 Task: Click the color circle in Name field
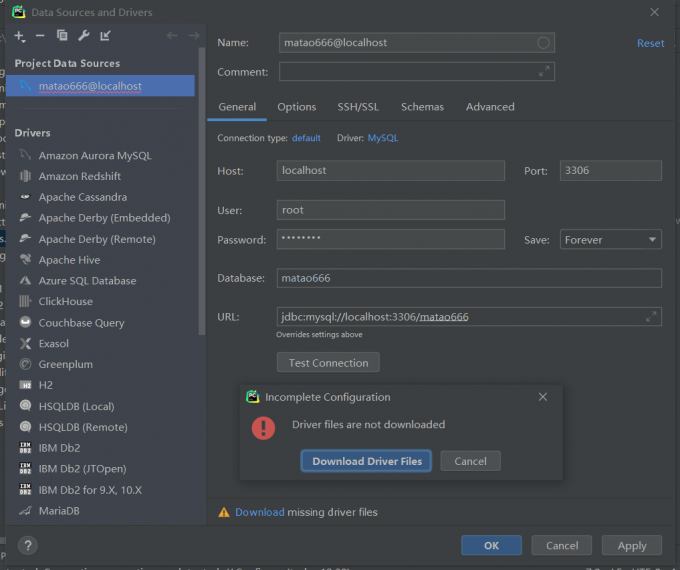[543, 43]
